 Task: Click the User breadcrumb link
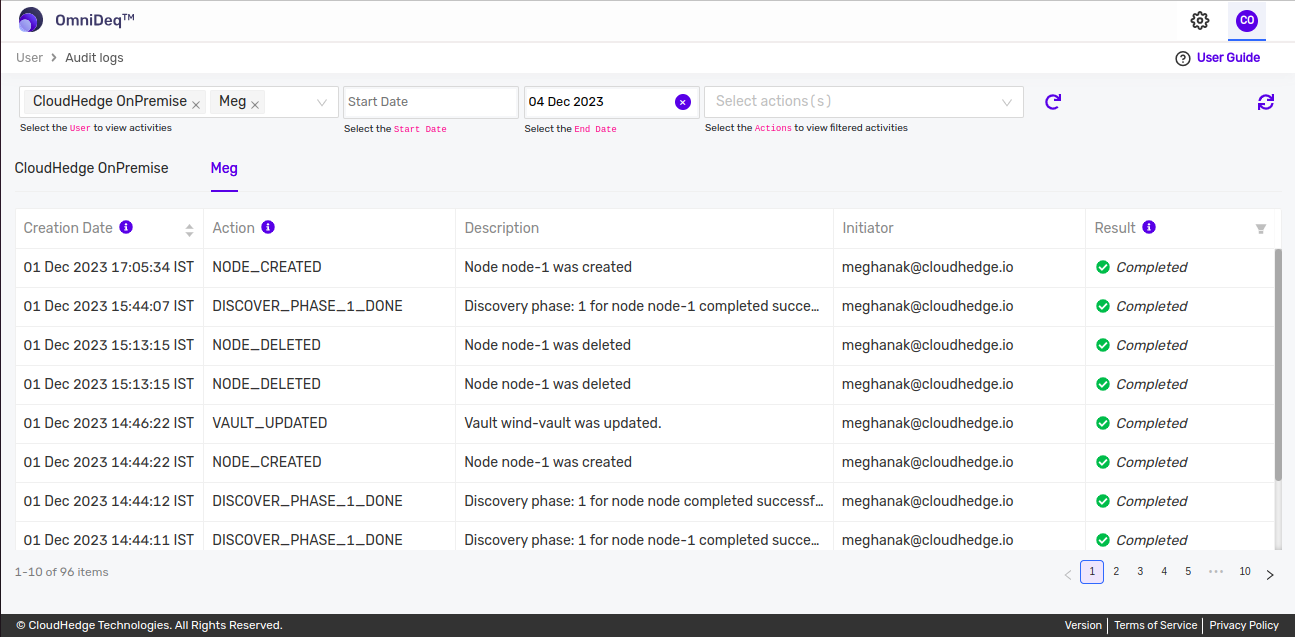[x=30, y=58]
